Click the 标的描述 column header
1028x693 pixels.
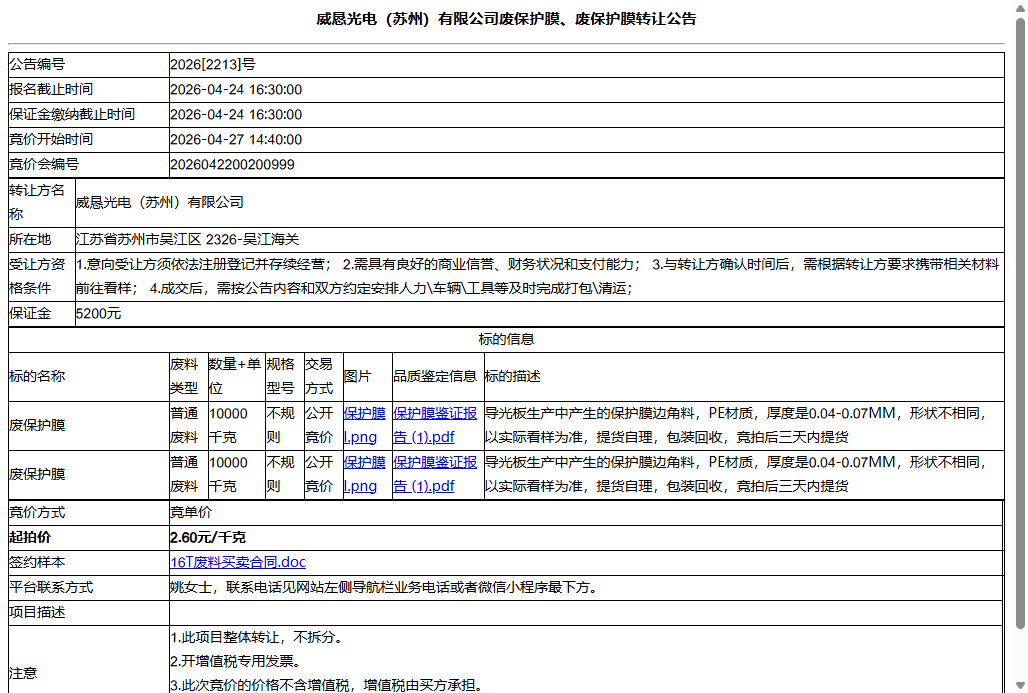[x=744, y=376]
